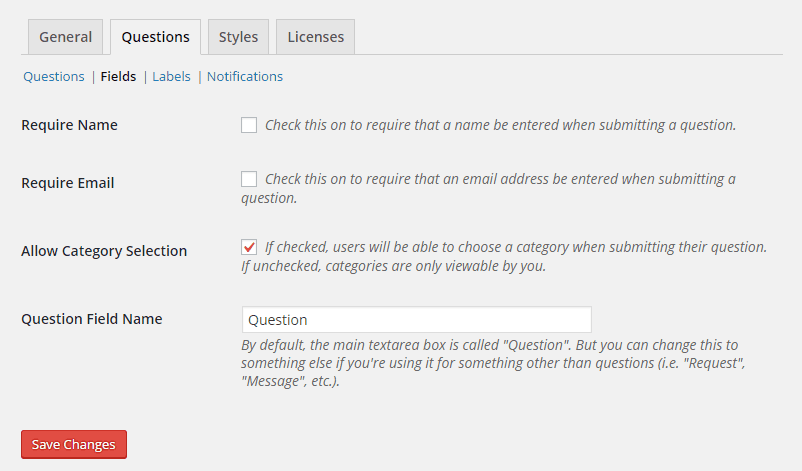Open the General settings tab
The height and width of the screenshot is (471, 802).
(65, 37)
